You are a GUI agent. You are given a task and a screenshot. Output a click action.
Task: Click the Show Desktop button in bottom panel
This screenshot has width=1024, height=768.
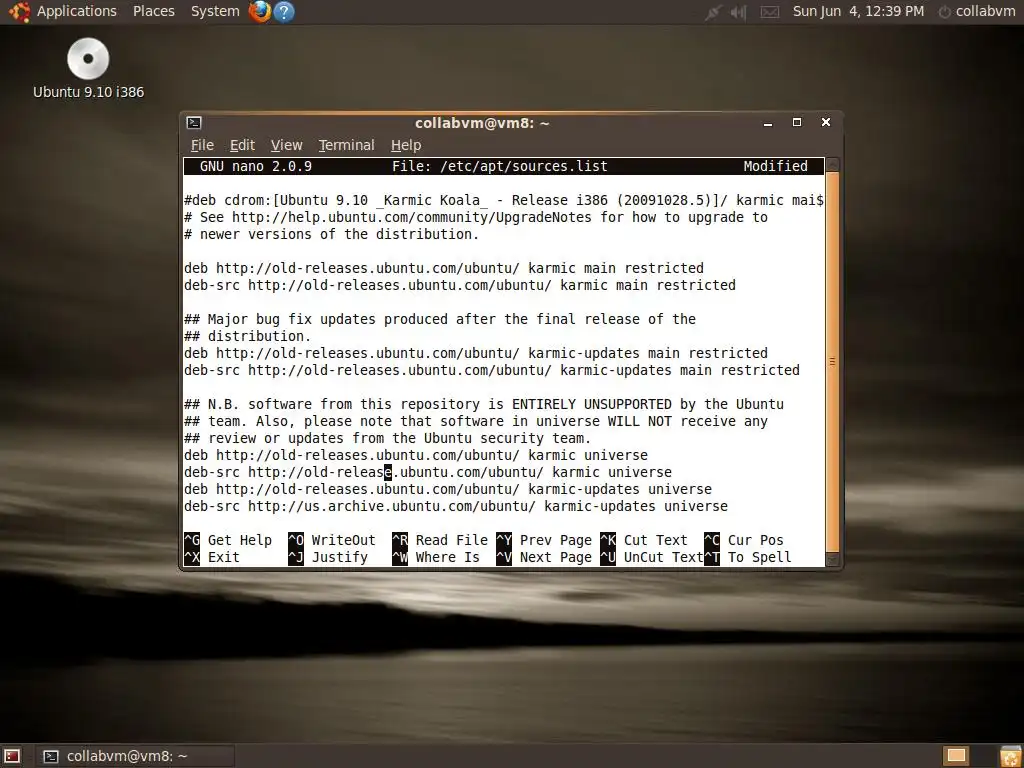[x=12, y=756]
